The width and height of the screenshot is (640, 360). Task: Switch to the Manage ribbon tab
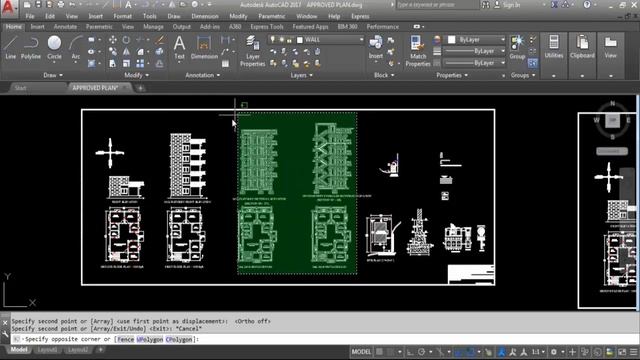coord(153,27)
